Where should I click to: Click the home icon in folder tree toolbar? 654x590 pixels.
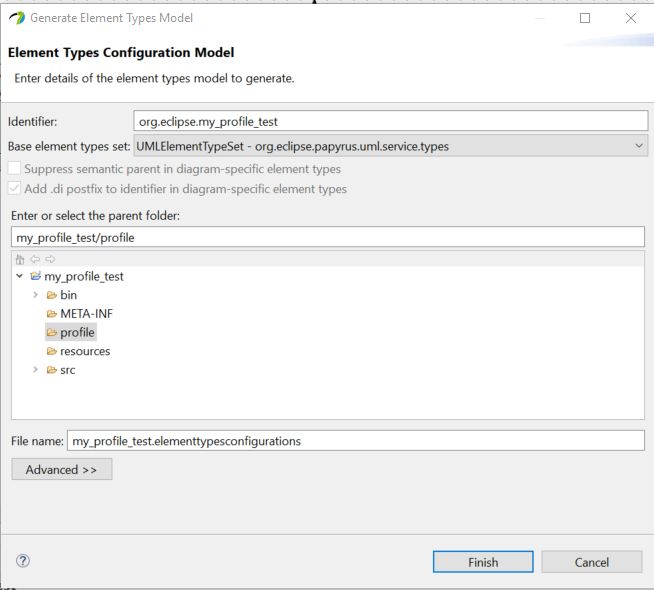pos(20,259)
